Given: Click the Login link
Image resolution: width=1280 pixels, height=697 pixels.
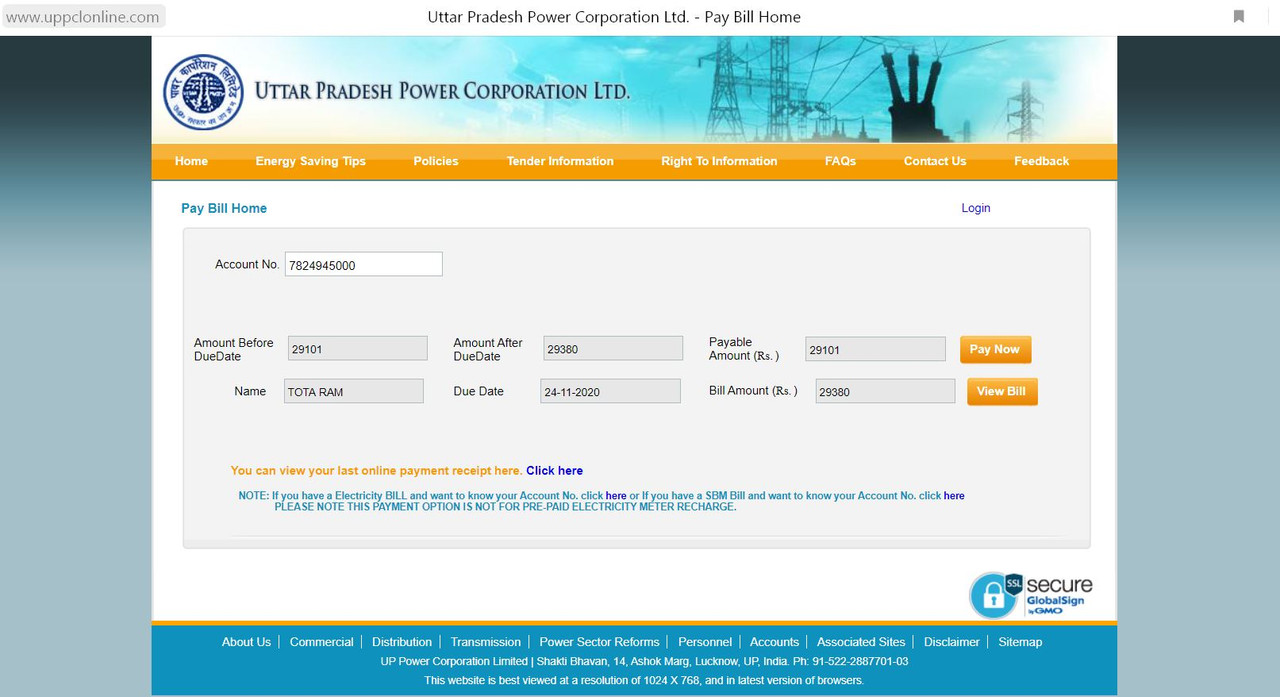Looking at the screenshot, I should [x=976, y=208].
